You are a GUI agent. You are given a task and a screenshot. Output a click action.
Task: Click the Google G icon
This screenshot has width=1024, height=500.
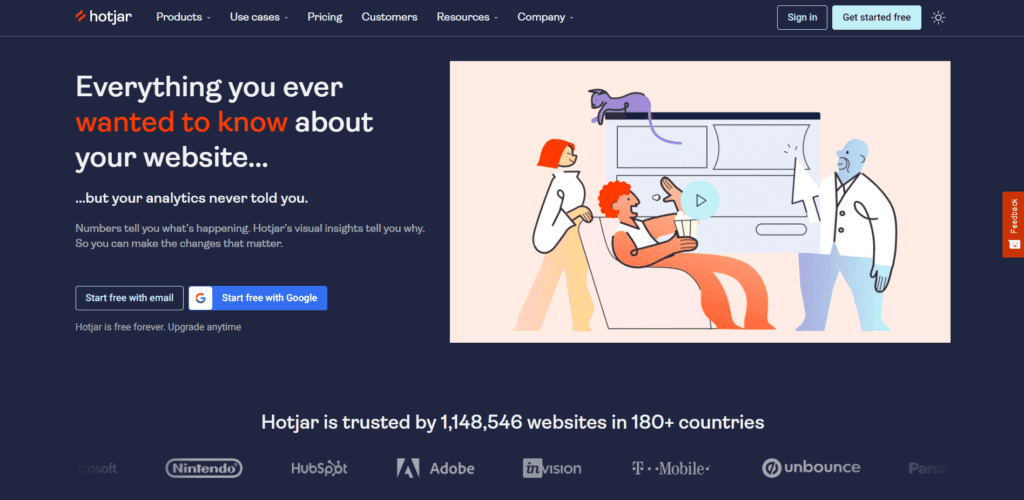(x=200, y=298)
